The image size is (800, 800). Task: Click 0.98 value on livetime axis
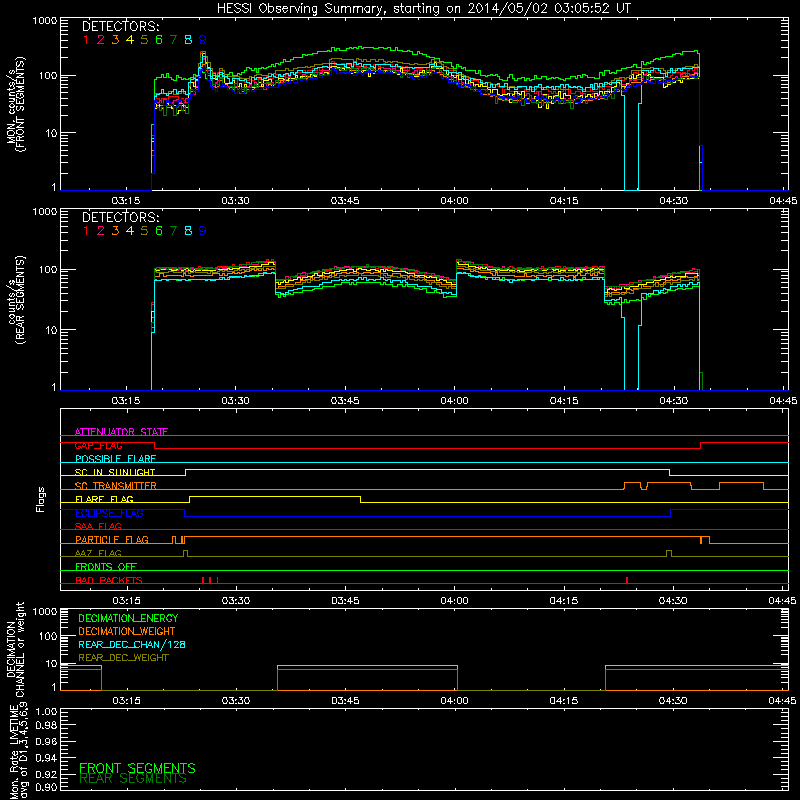pos(46,725)
